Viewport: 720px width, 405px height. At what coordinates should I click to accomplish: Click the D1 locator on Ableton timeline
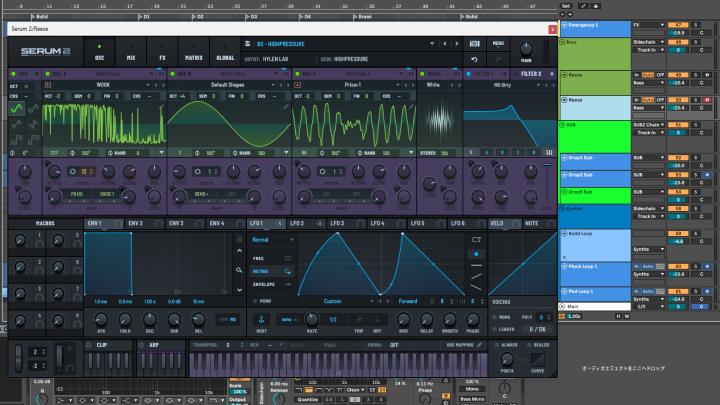[144, 17]
